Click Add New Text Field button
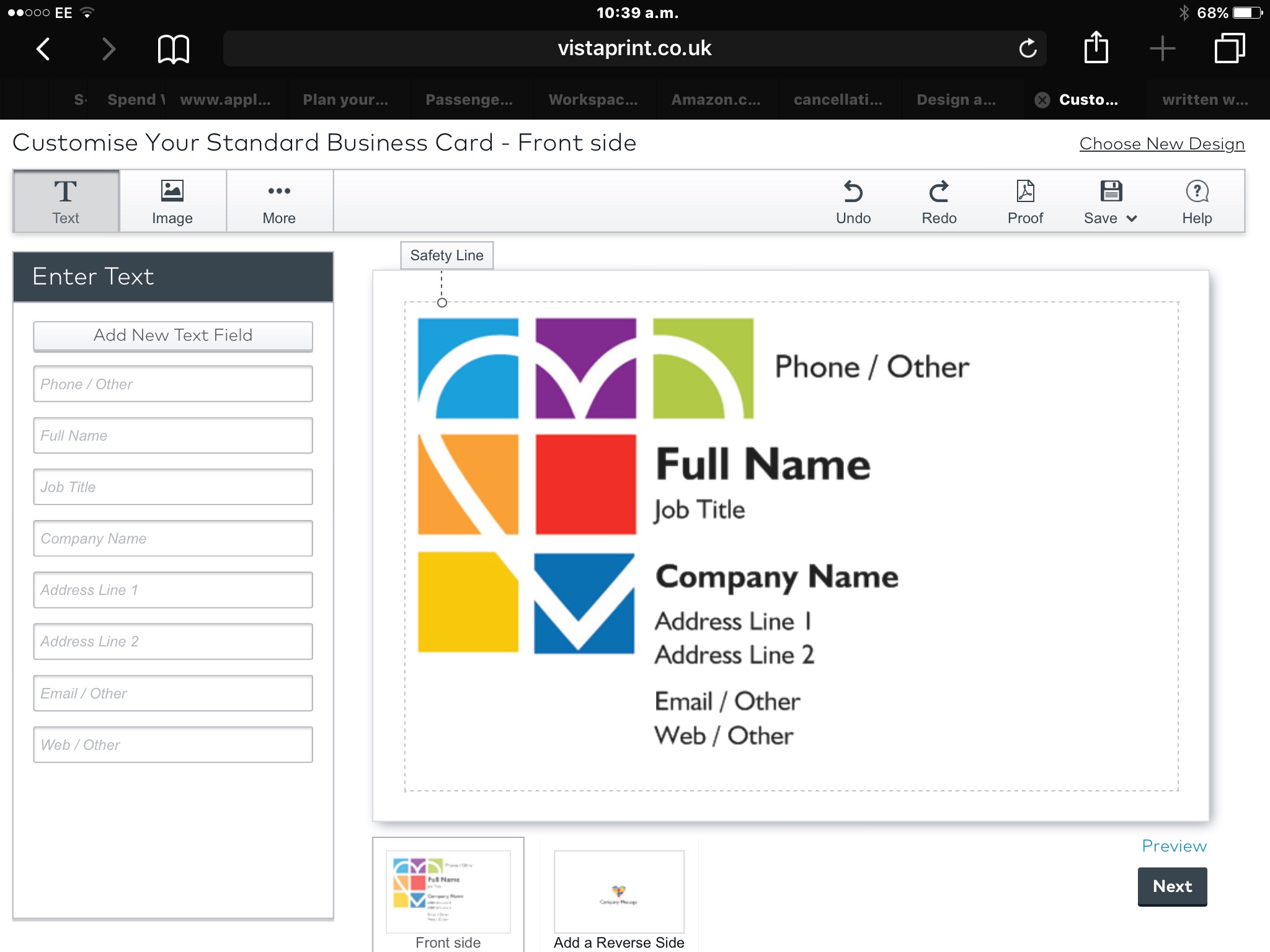1270x952 pixels. [x=173, y=335]
